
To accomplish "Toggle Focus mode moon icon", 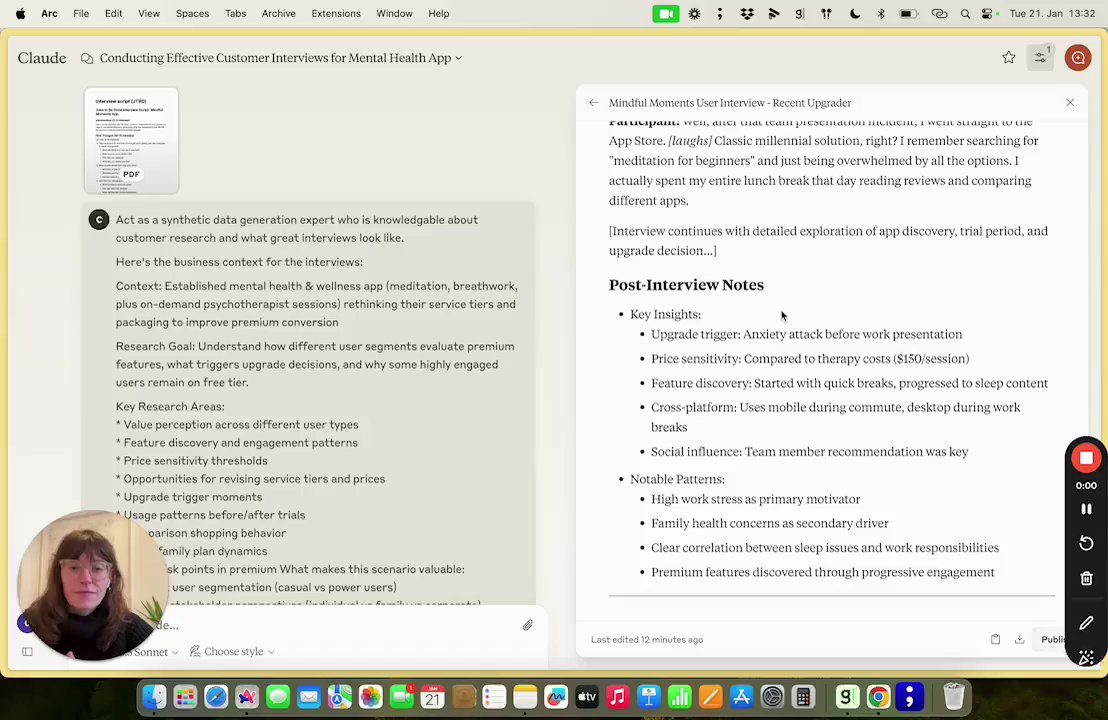I will (x=854, y=13).
